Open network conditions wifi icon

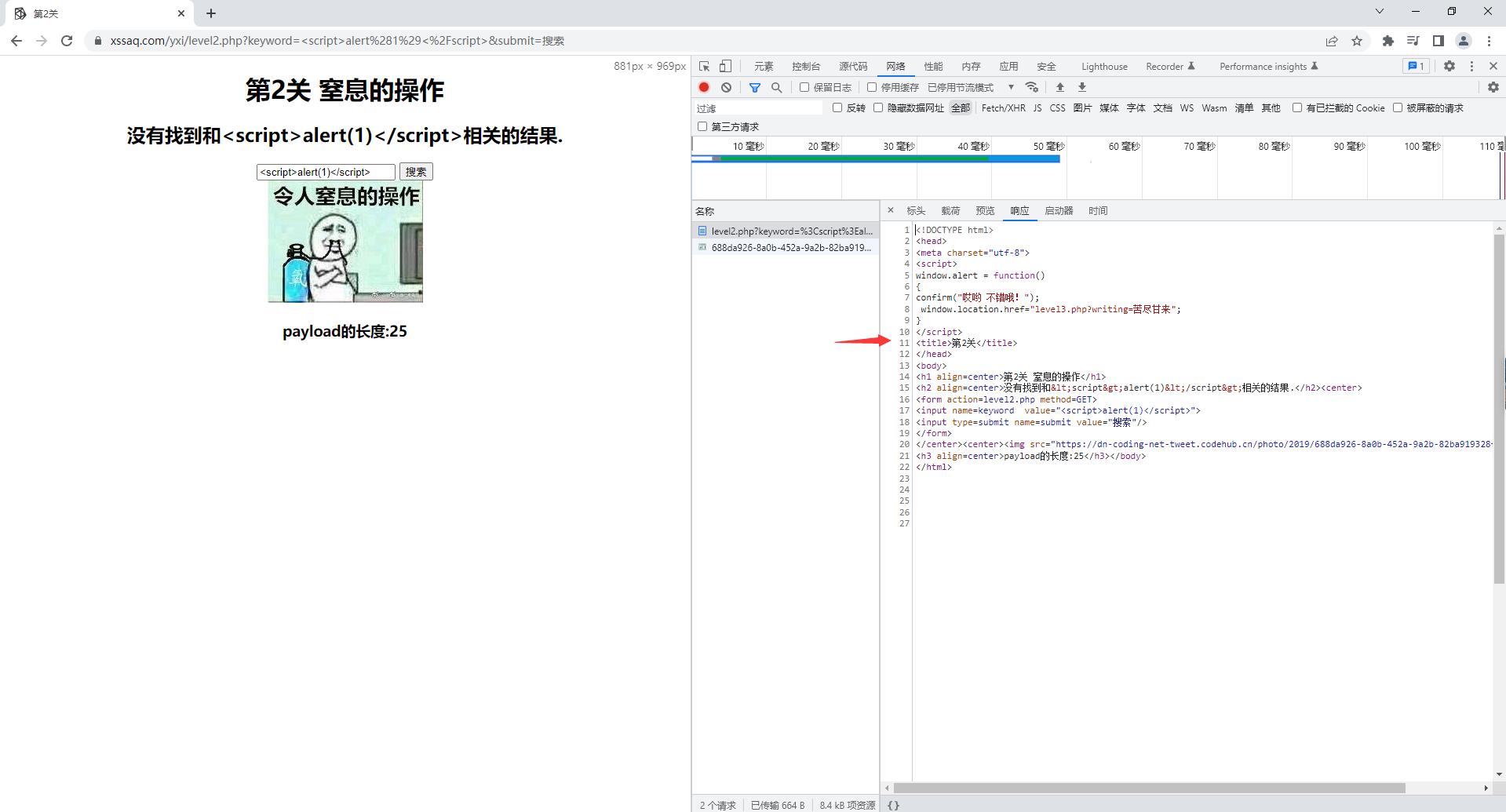tap(1032, 87)
